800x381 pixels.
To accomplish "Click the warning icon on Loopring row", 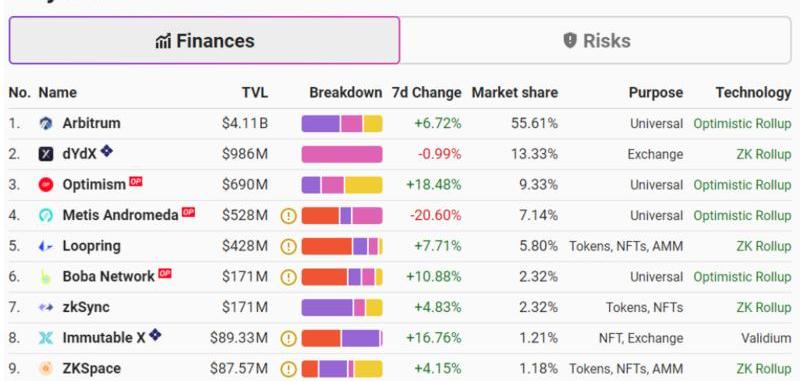I will tap(289, 247).
